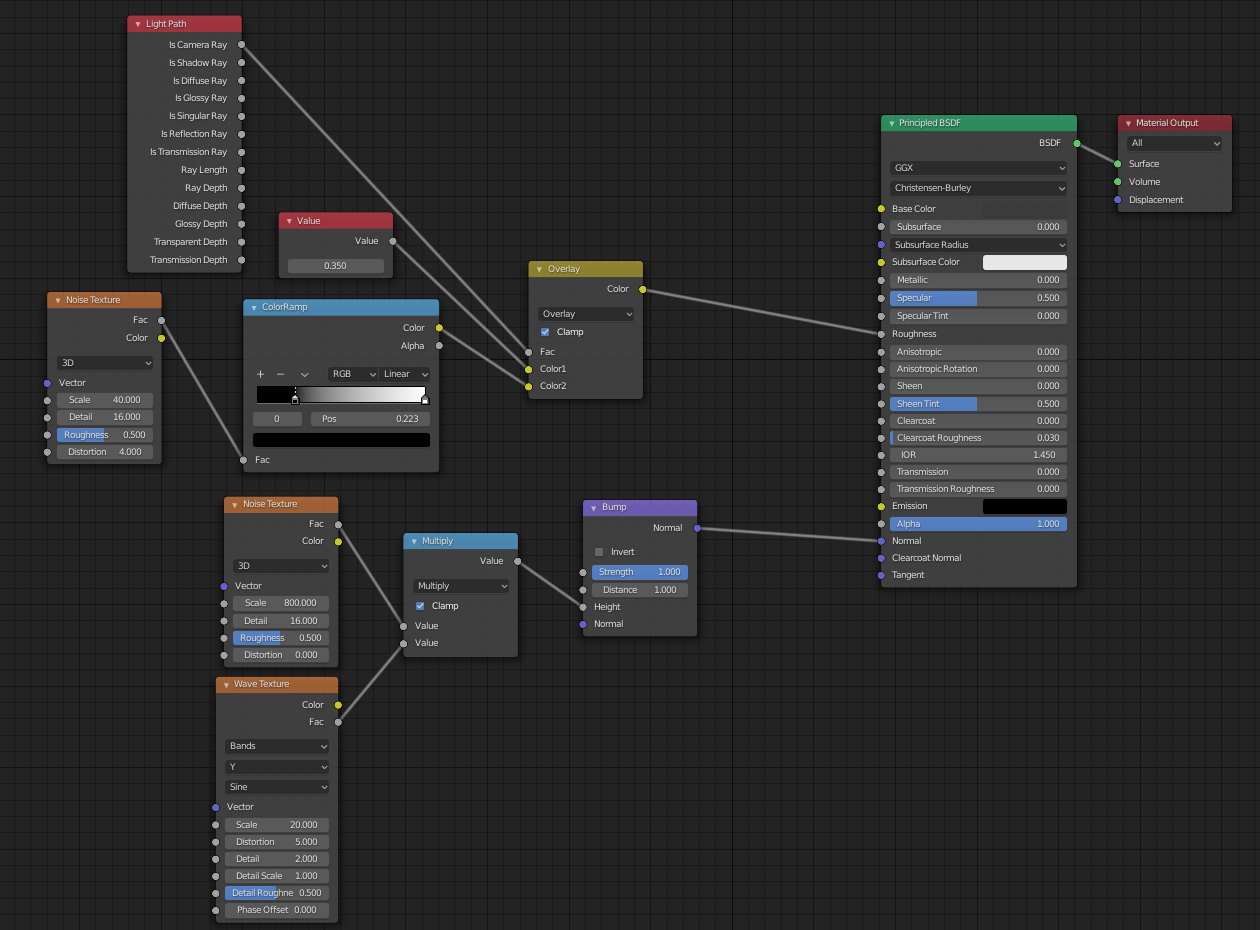Click the Is Camera Ray output socket
This screenshot has width=1260, height=930.
(x=241, y=45)
